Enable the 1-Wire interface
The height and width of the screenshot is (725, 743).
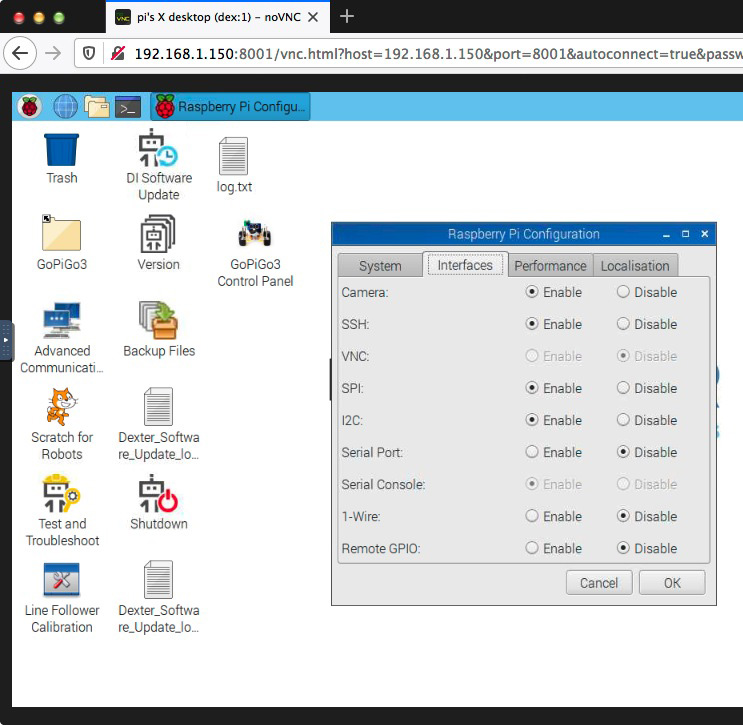click(532, 516)
